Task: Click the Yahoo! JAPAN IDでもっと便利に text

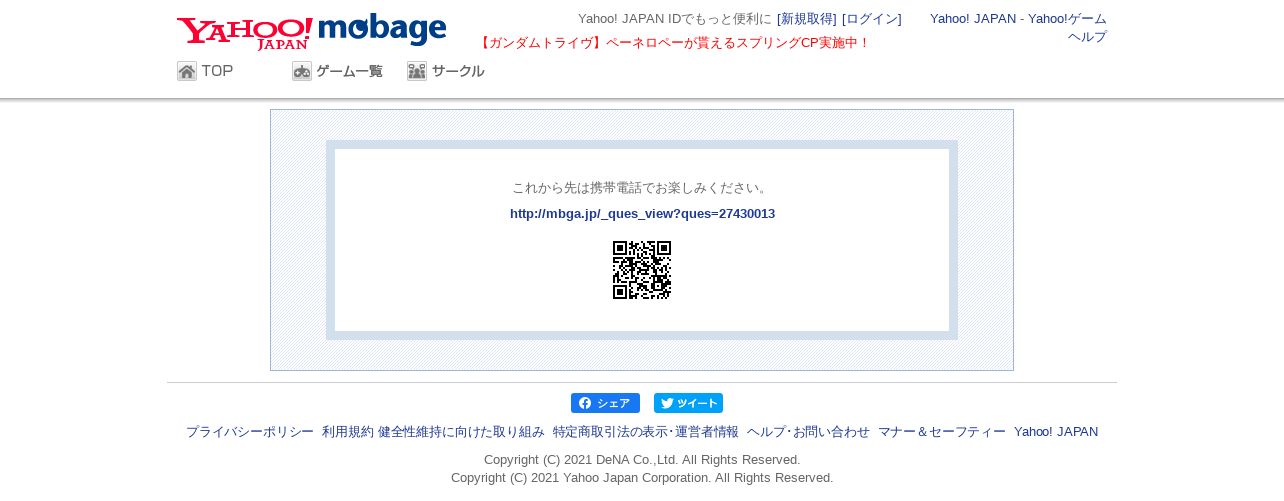Action: 675,19
